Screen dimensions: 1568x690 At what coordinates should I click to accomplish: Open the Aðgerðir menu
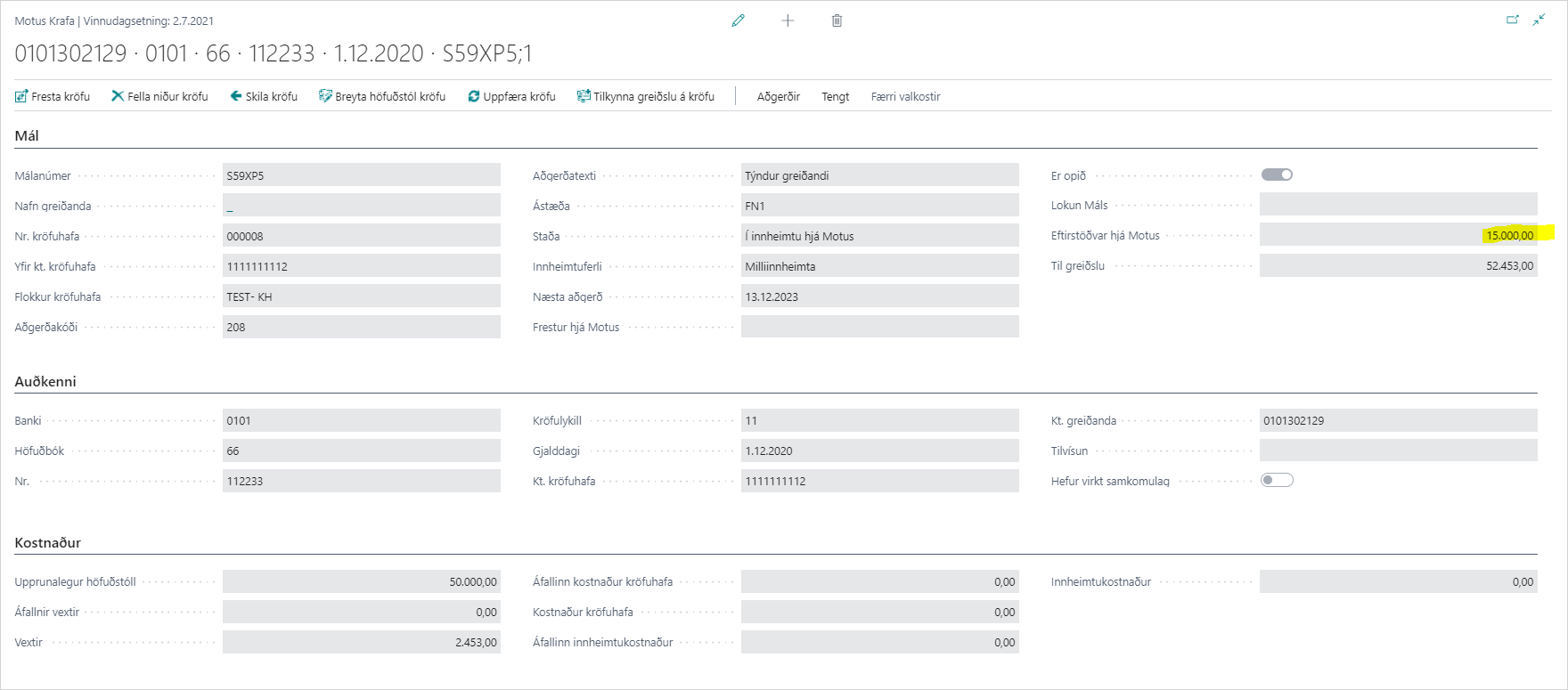pyautogui.click(x=778, y=96)
